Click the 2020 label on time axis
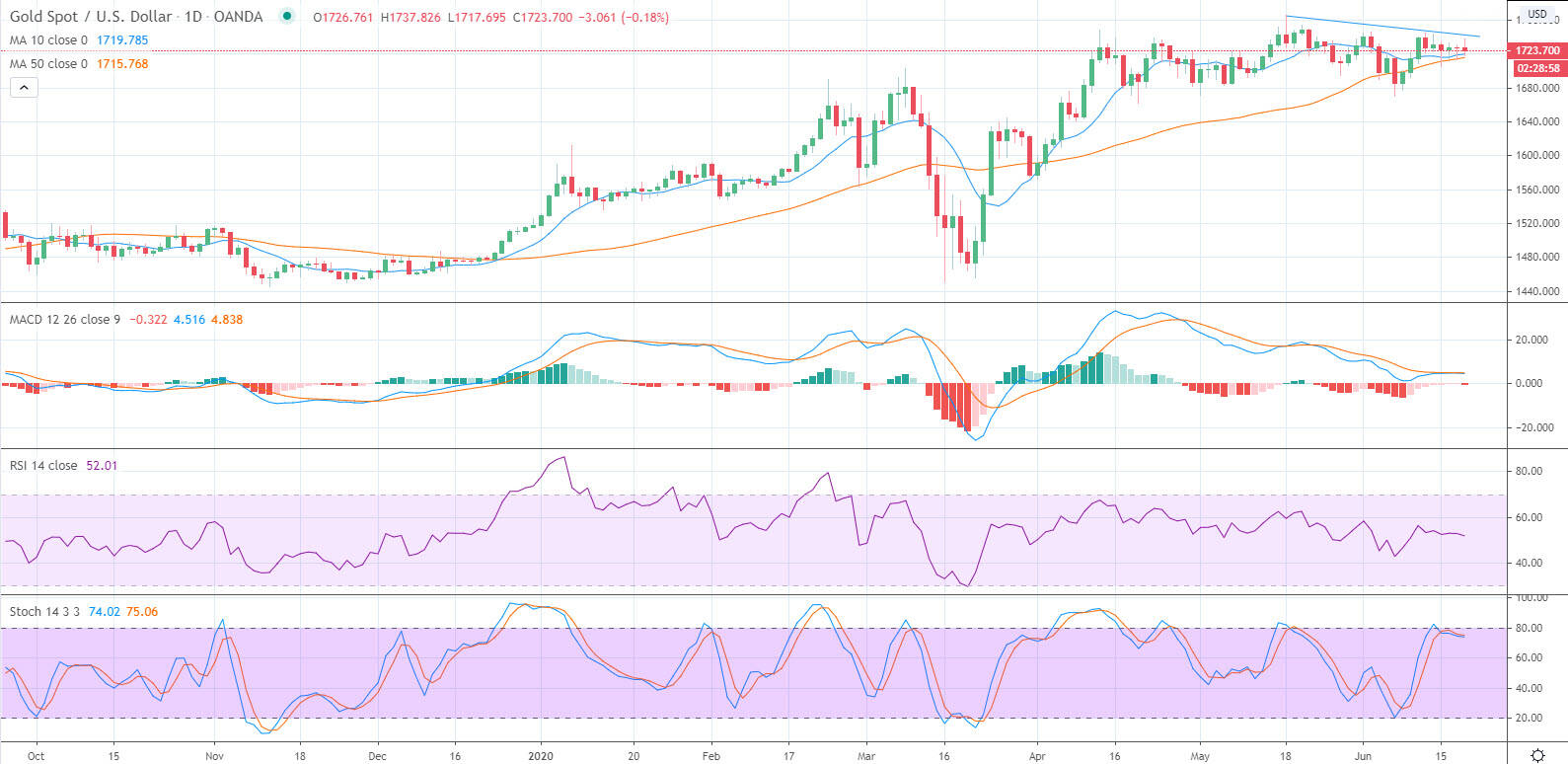 point(541,756)
